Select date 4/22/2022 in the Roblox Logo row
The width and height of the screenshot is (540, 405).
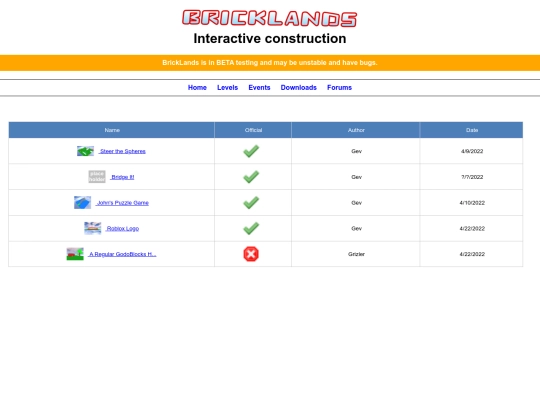[x=472, y=228]
